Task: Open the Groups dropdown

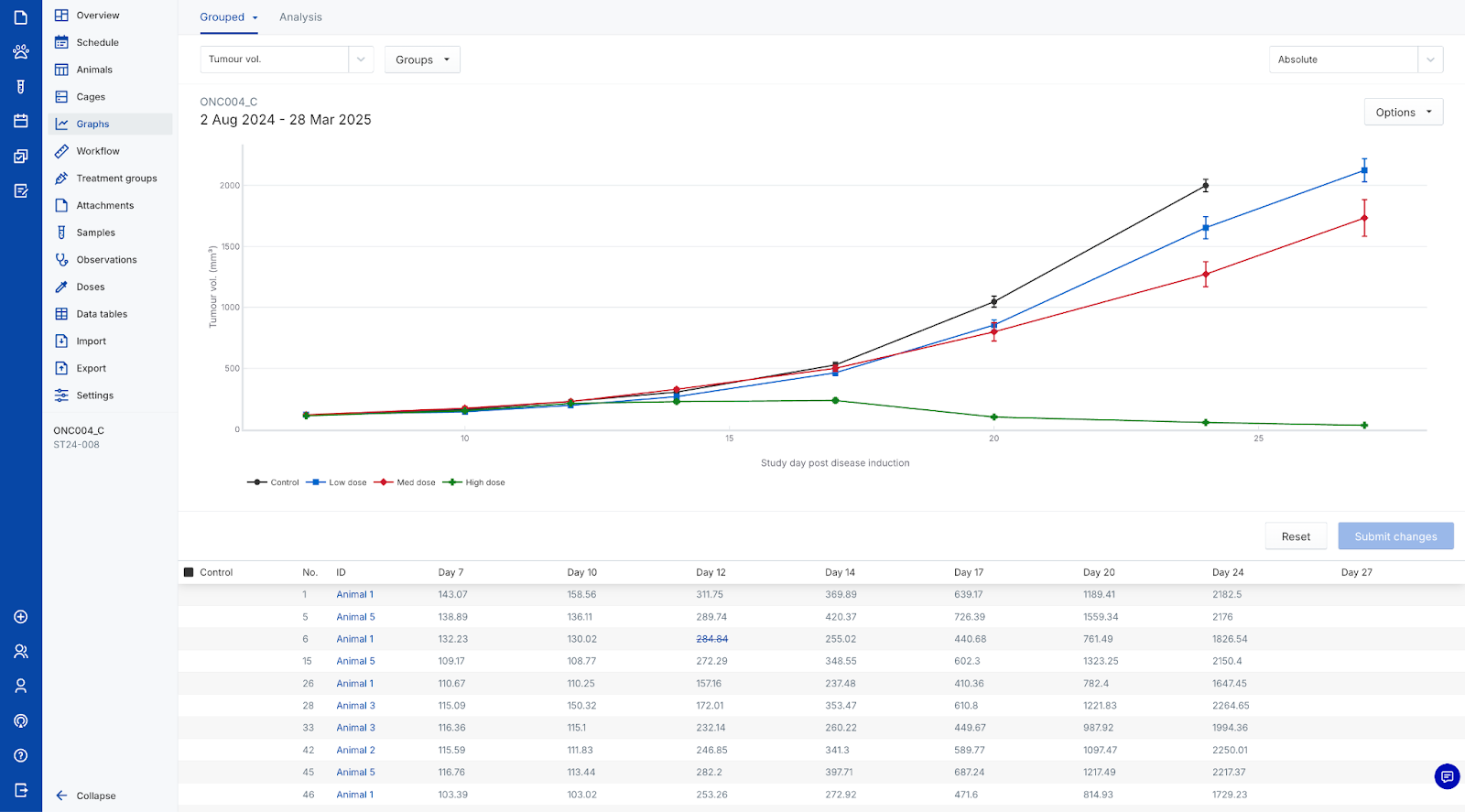Action: [422, 60]
